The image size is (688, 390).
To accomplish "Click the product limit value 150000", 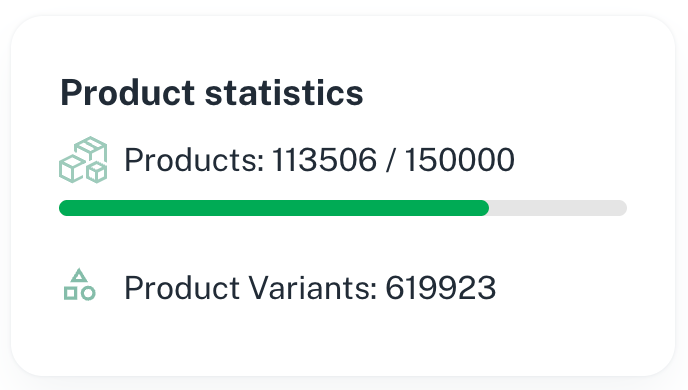I will (459, 160).
